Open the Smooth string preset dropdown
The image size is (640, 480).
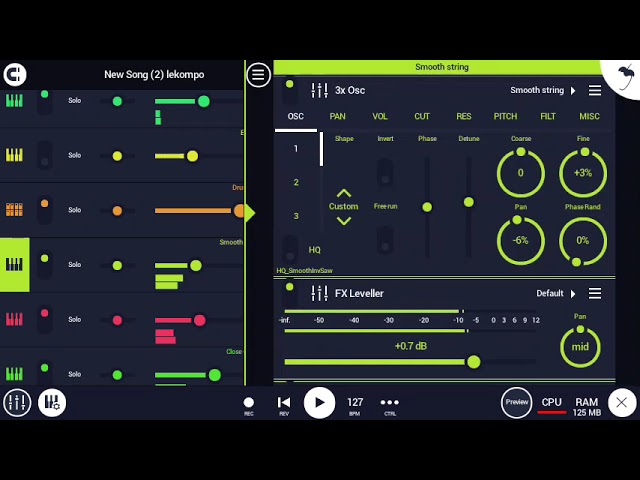tap(543, 90)
